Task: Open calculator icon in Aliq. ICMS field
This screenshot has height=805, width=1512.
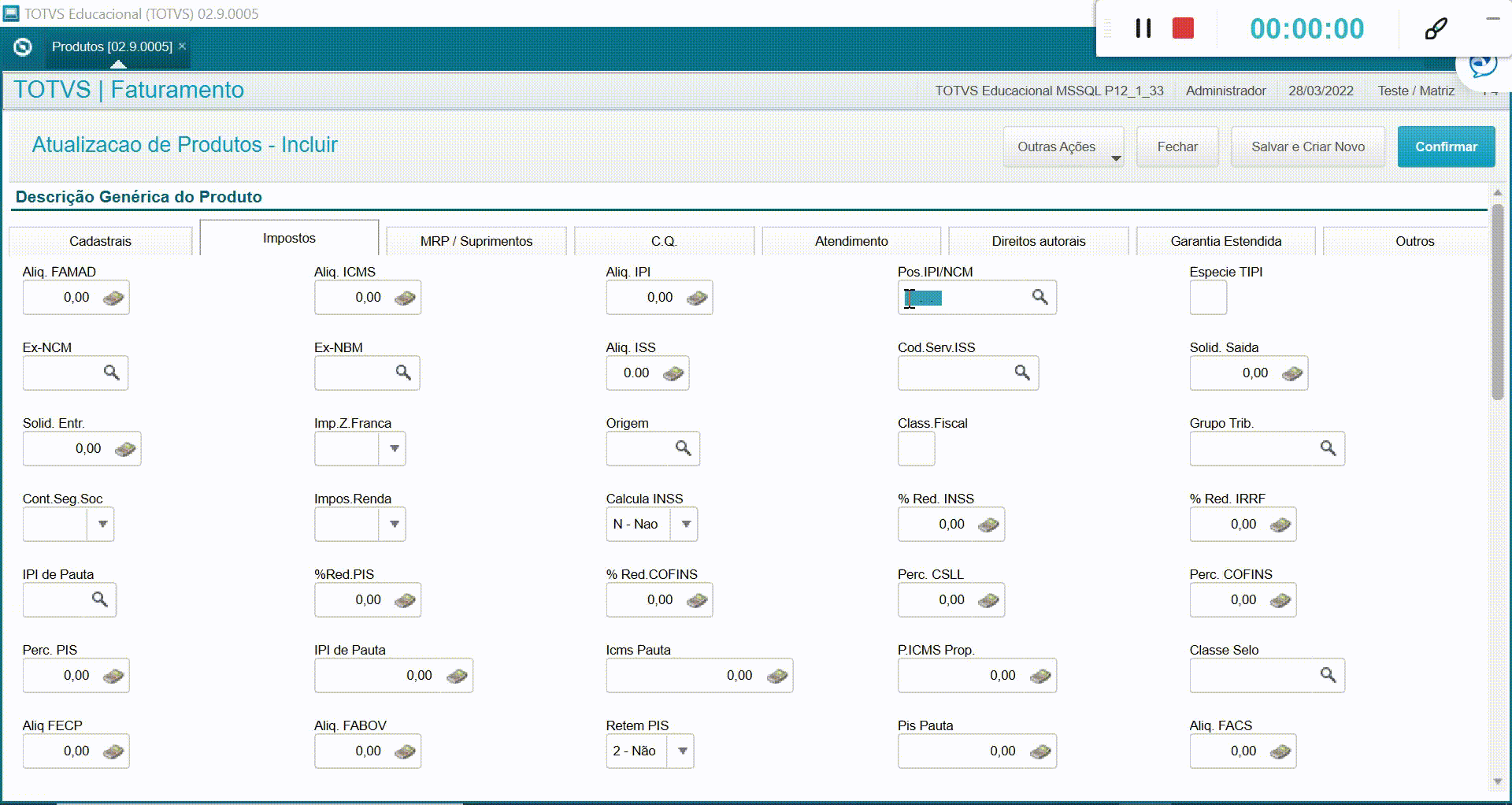Action: tap(405, 299)
